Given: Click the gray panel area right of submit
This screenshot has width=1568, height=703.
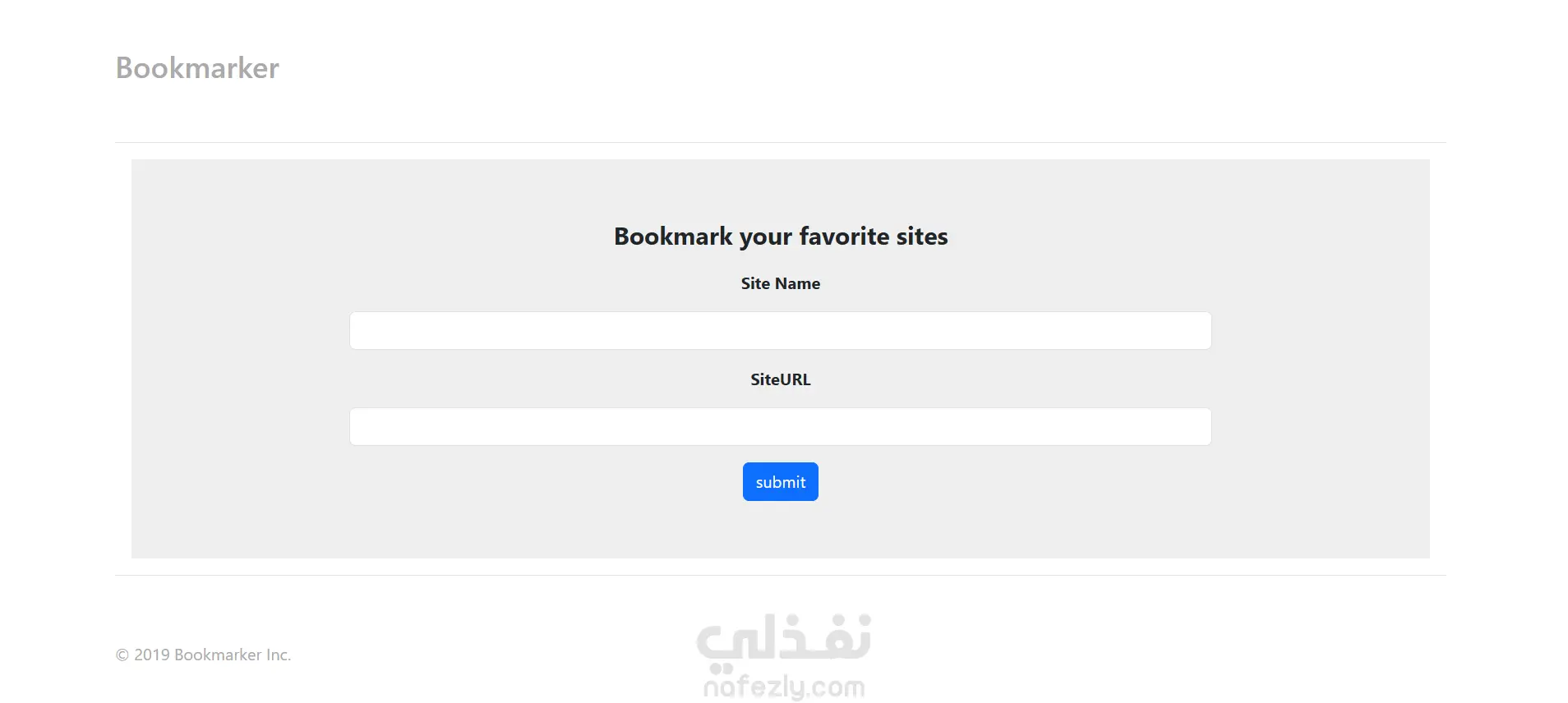Looking at the screenshot, I should click(1068, 482).
